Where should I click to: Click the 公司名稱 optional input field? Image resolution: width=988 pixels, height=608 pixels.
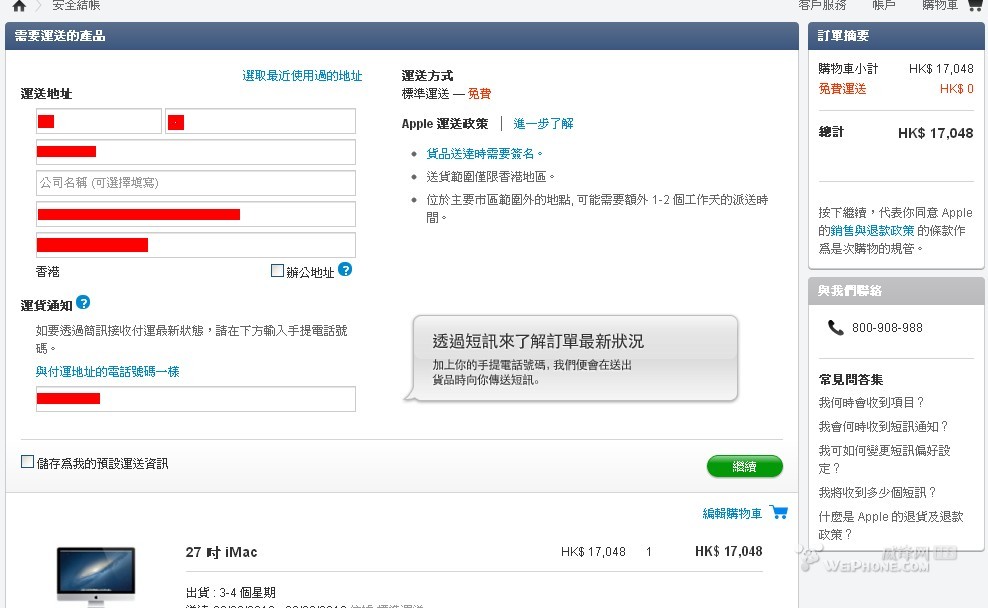pos(196,183)
